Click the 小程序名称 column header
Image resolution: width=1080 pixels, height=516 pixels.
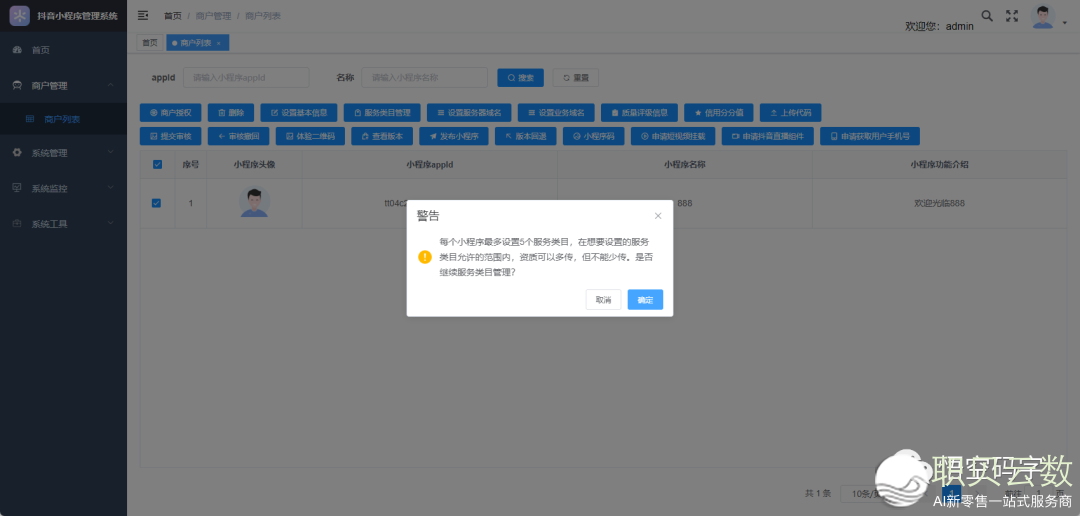pos(685,165)
